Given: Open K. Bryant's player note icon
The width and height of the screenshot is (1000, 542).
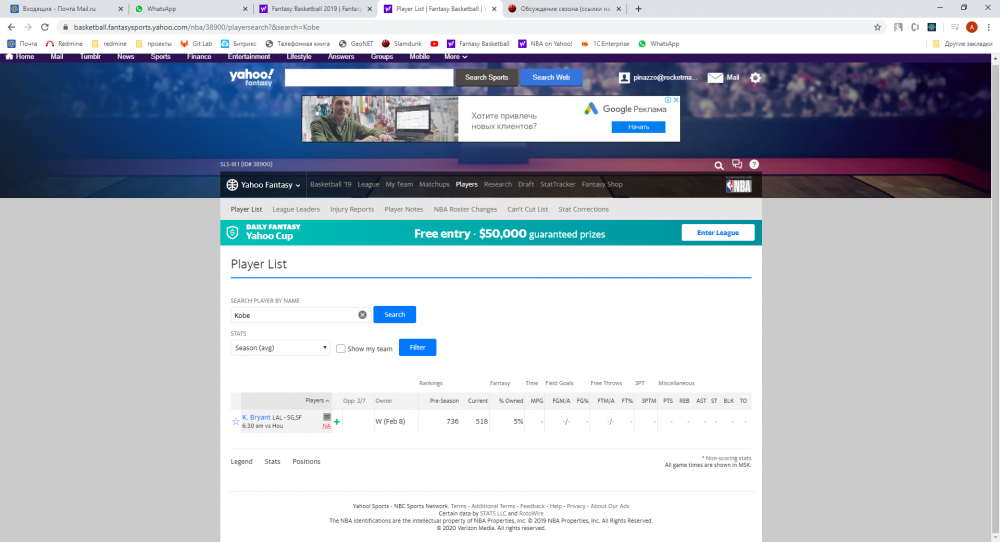Looking at the screenshot, I should (x=326, y=417).
